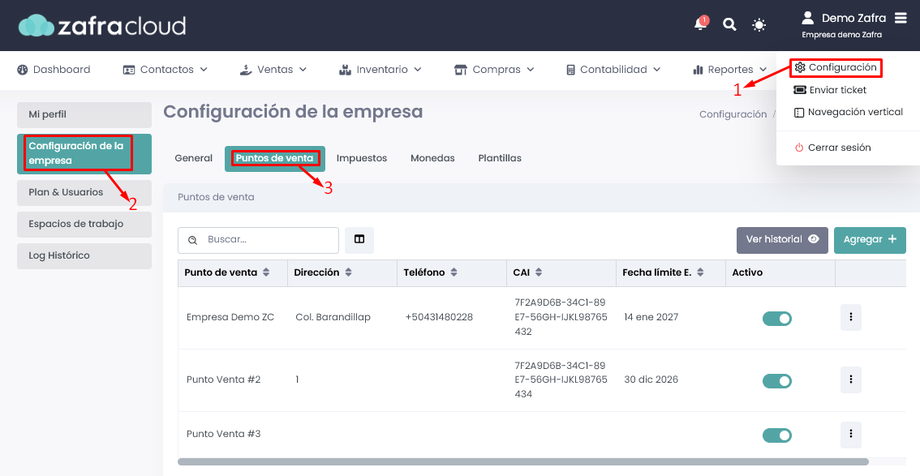Click the Ver historial button
This screenshot has width=920, height=476.
point(782,240)
